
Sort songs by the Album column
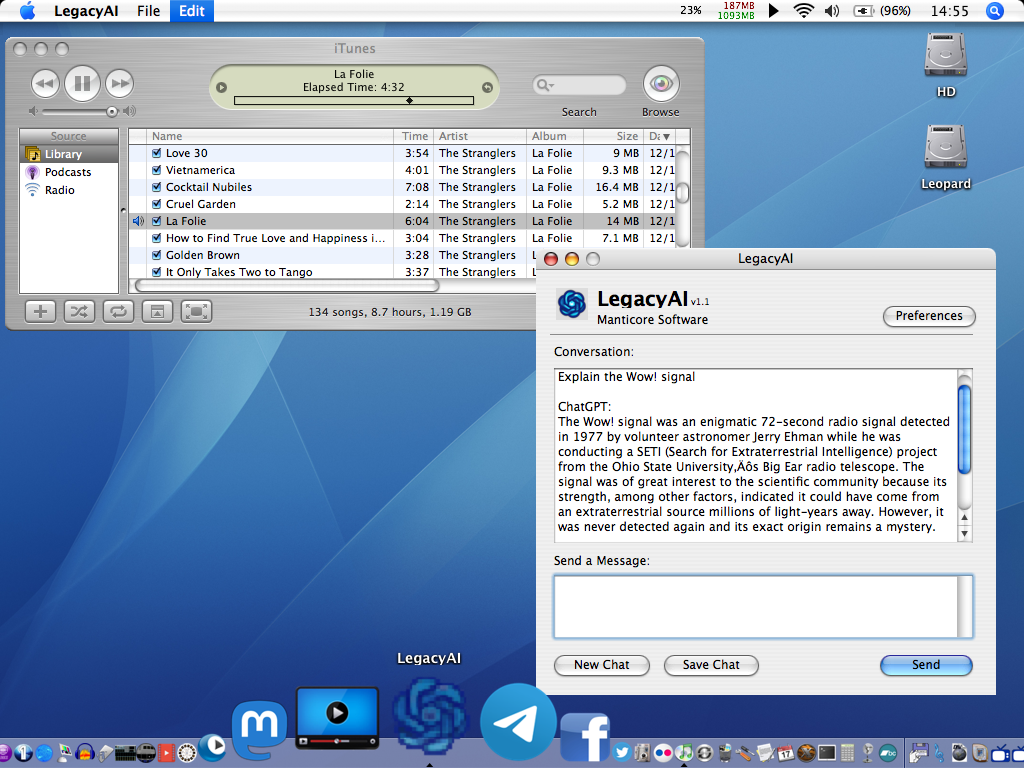coord(554,136)
